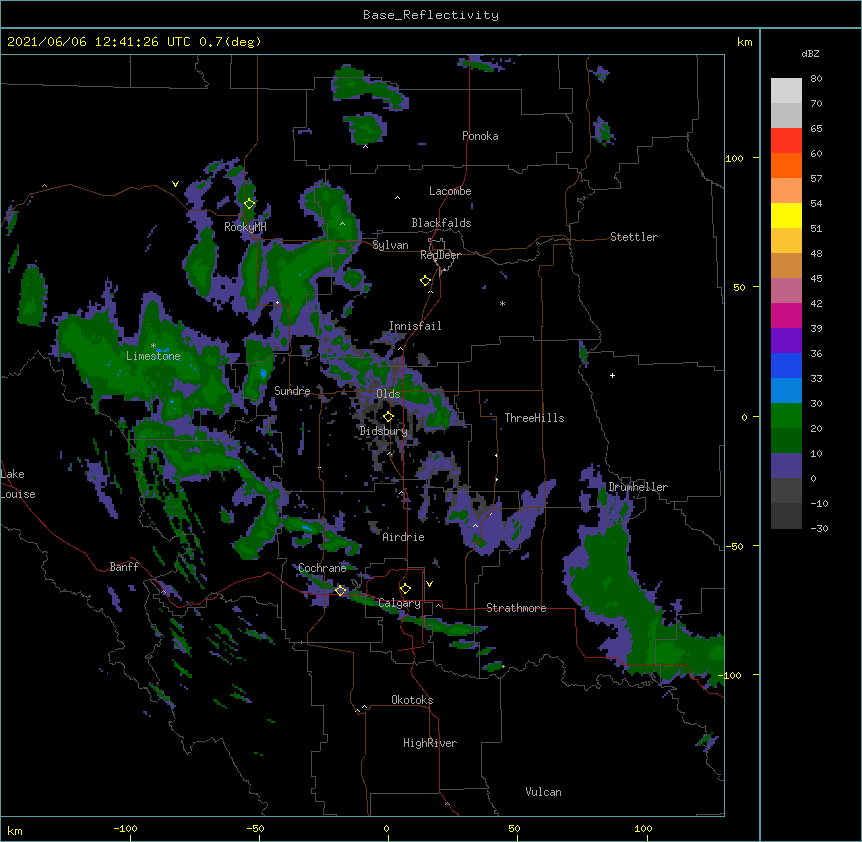Click the RedDeer city label
The image size is (862, 842).
[x=440, y=255]
